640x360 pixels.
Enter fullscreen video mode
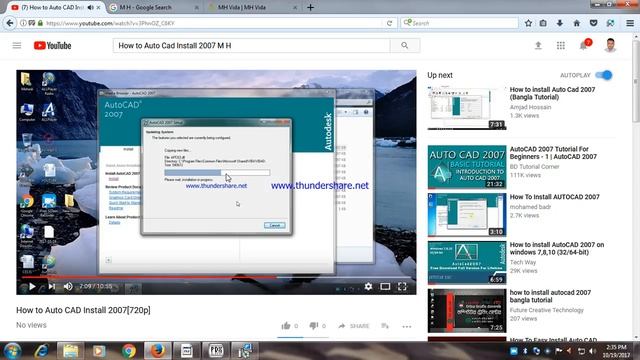[402, 287]
